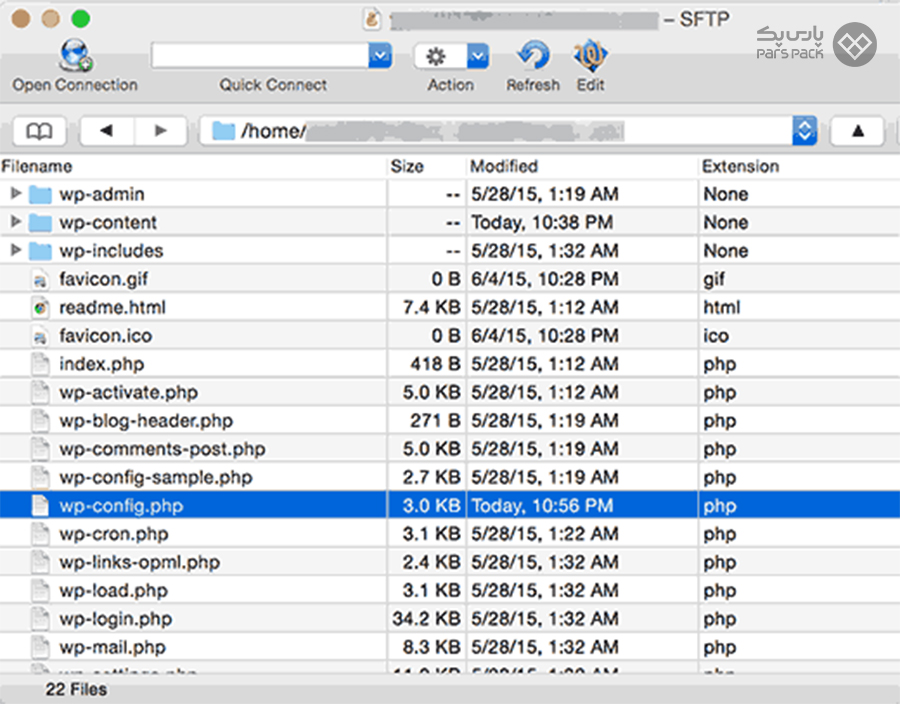Go back with the left arrow

107,131
